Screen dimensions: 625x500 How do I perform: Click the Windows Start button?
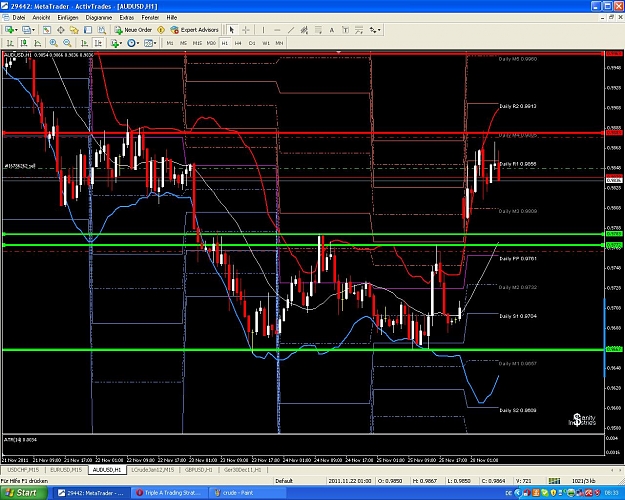click(x=22, y=493)
